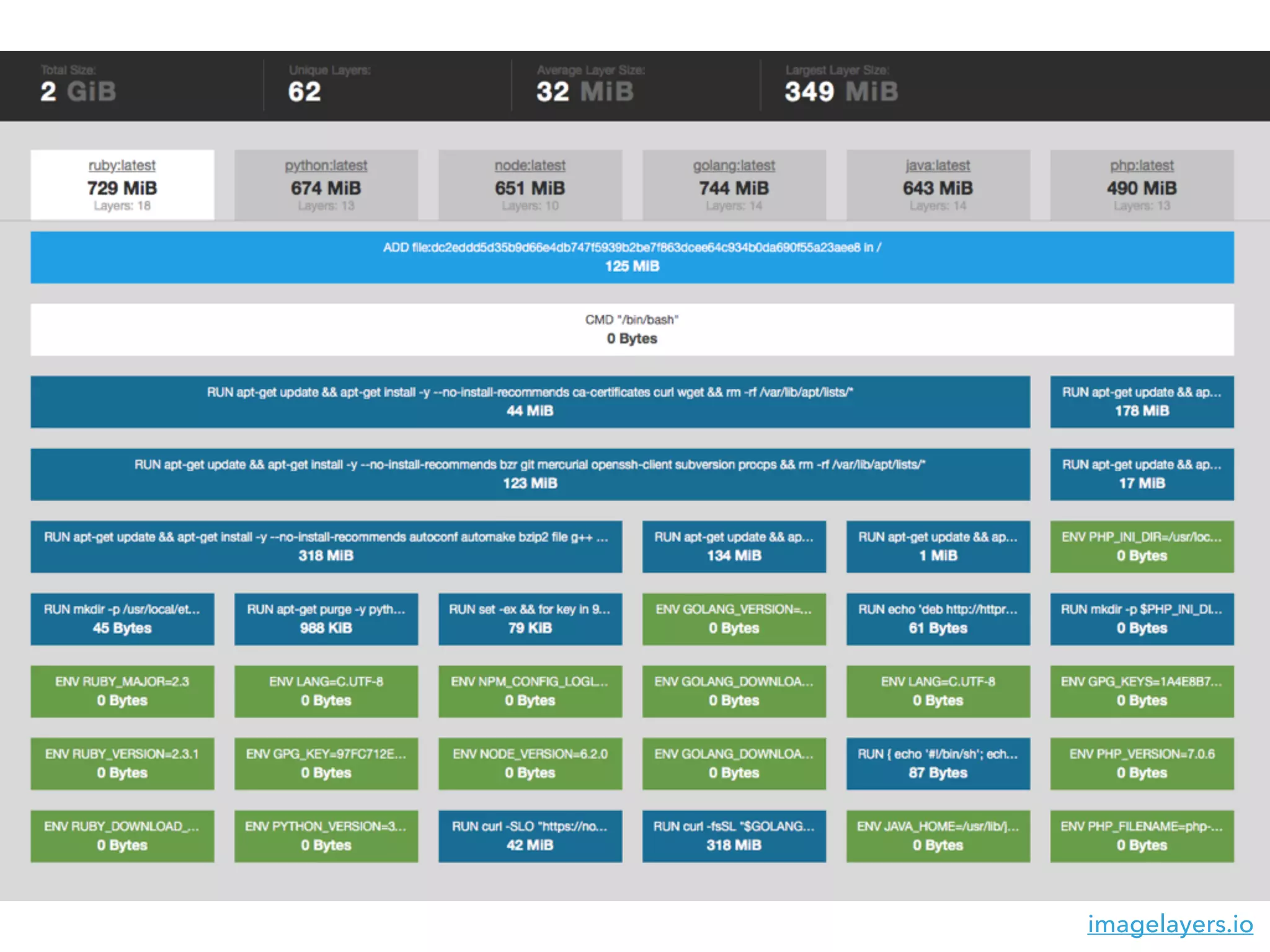Click the imagelayers.io link
Screen dimensions: 1270x952
point(1170,924)
